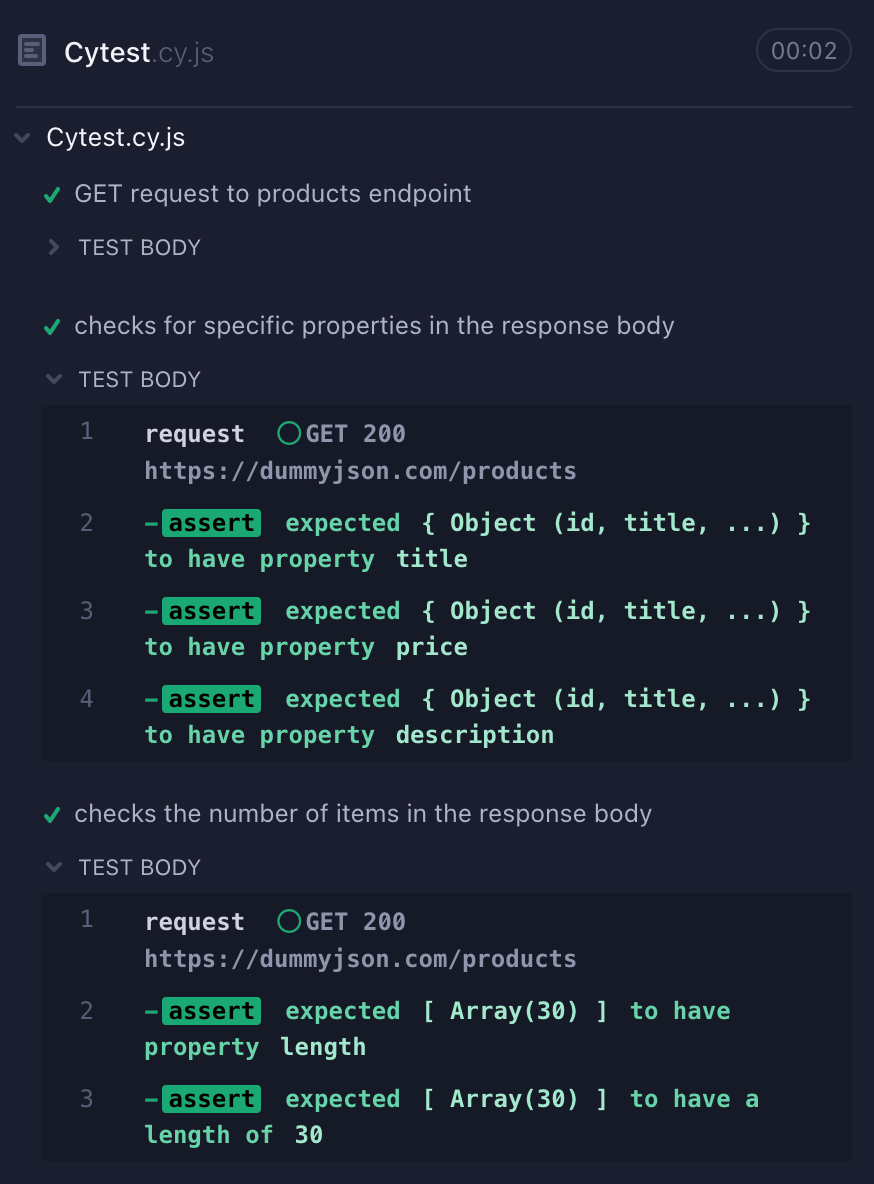874x1184 pixels.
Task: Click the spec file document icon
Action: click(x=32, y=51)
